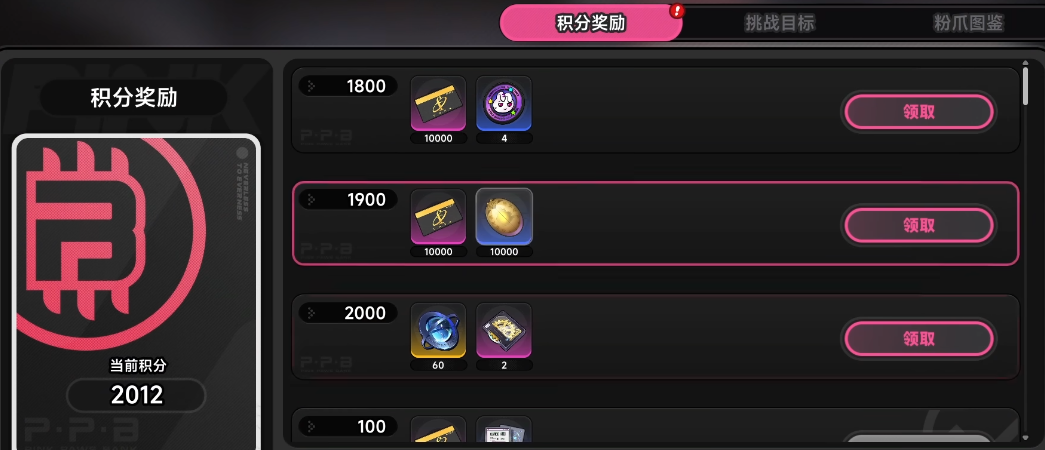Tap the pink coin emblem card
The height and width of the screenshot is (450, 1045).
click(x=137, y=291)
